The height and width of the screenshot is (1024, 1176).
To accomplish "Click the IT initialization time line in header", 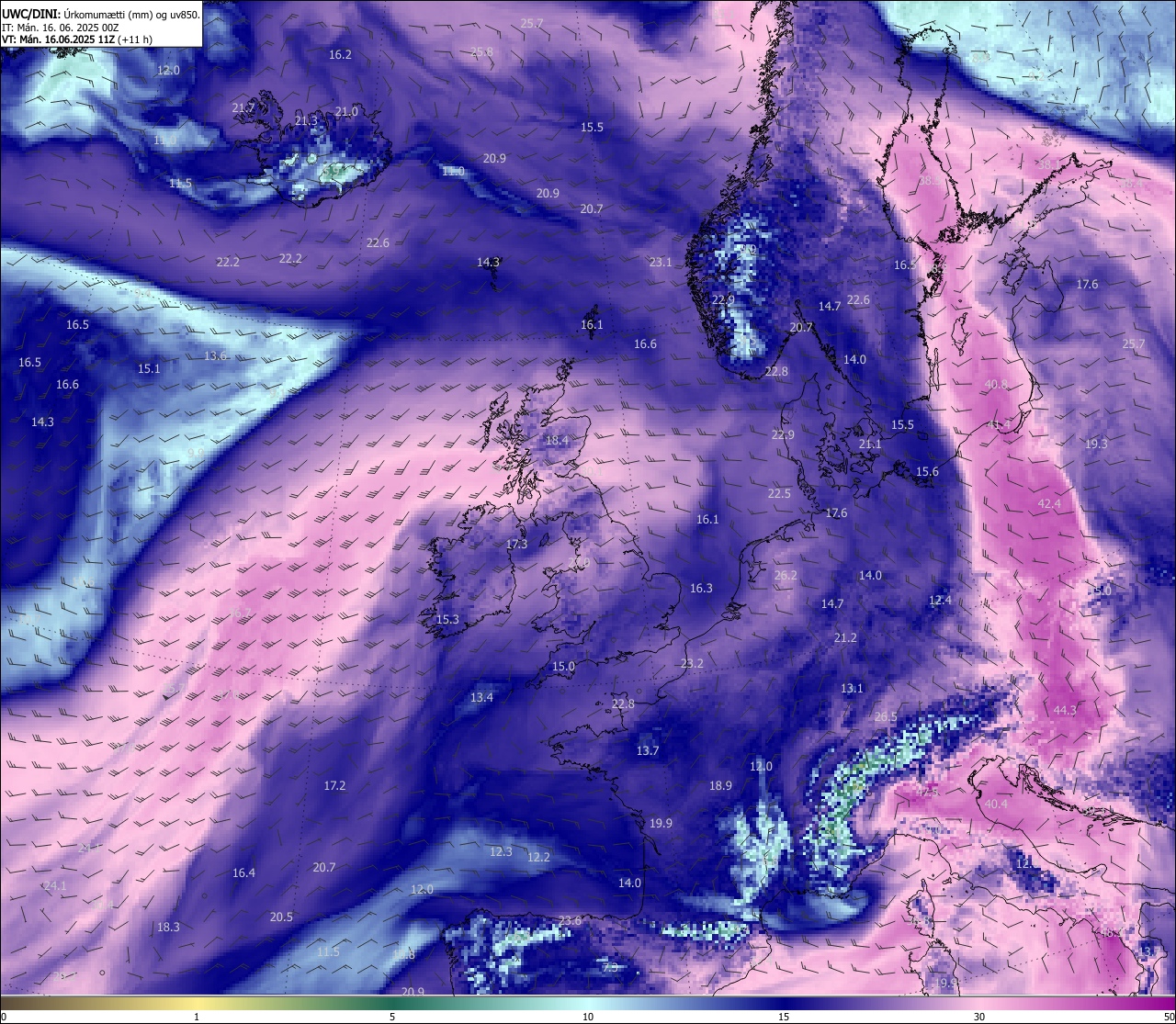I will (60, 28).
